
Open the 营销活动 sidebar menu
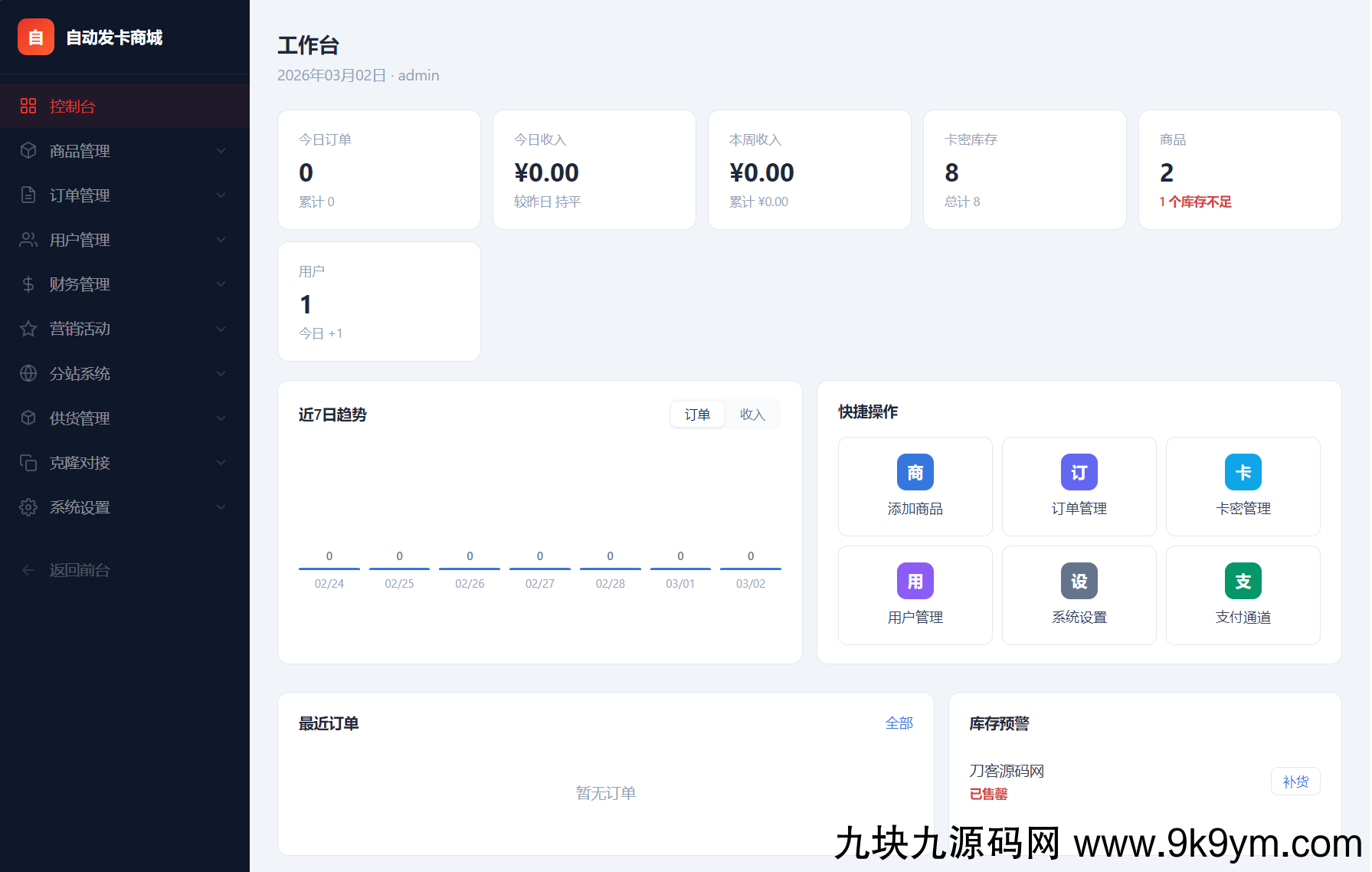tap(80, 329)
